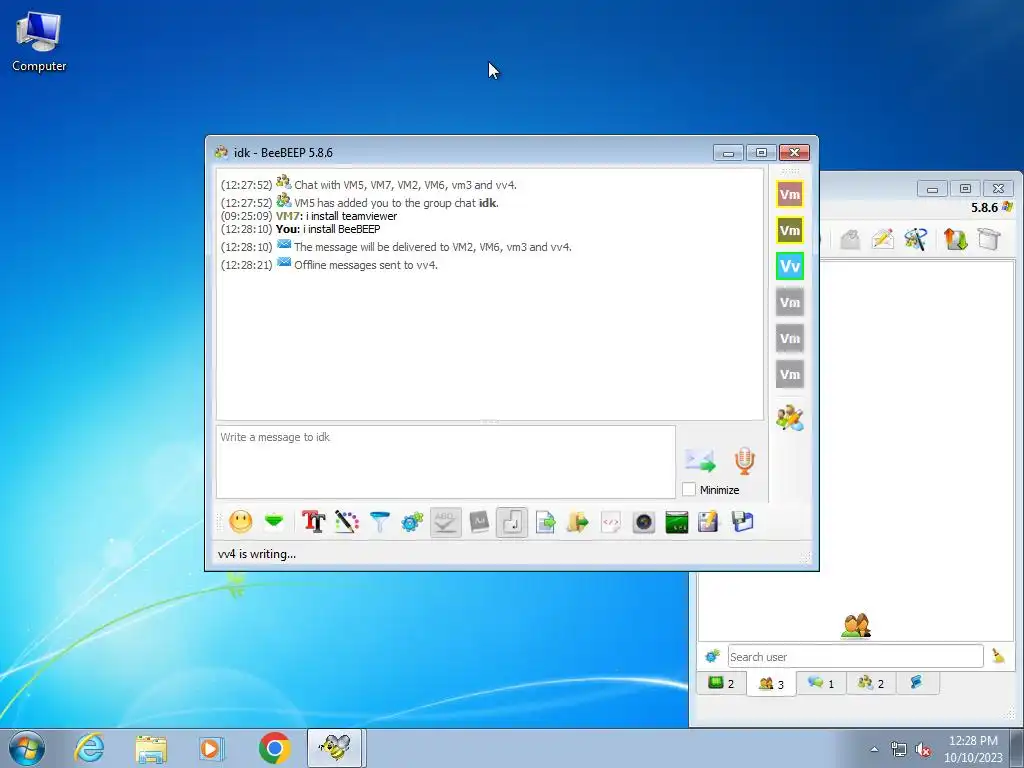
Task: Click the white bucket icon in main toolbar
Action: 989,239
